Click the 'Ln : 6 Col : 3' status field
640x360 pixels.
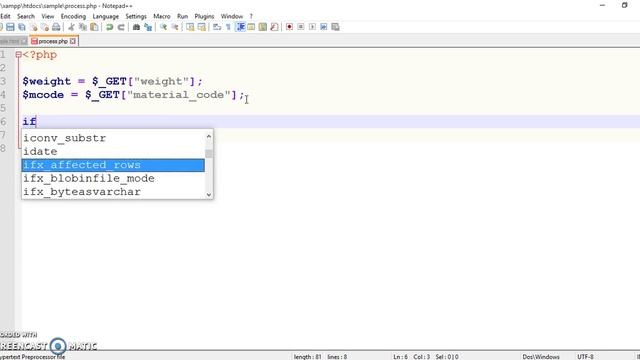411,357
